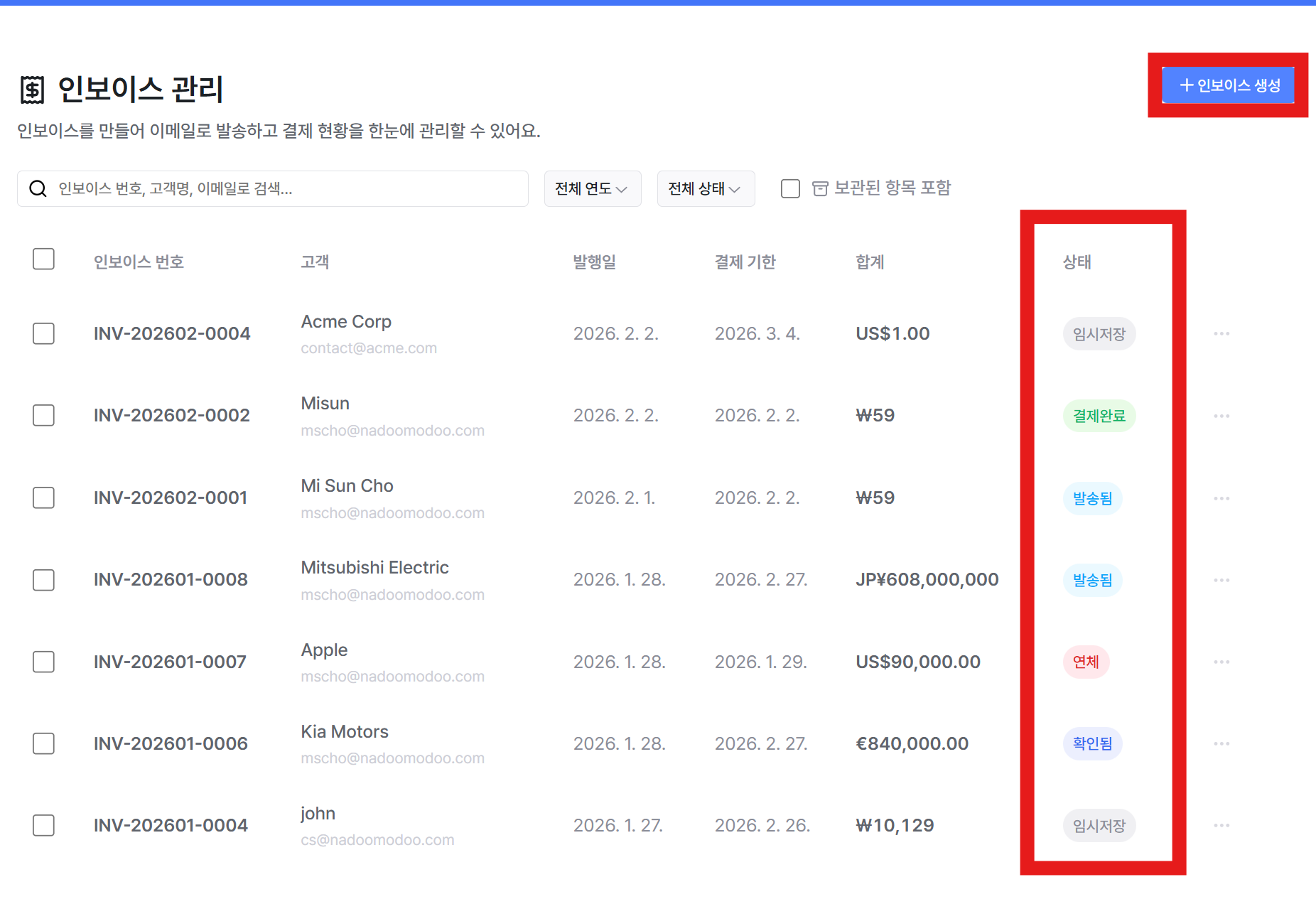Open the ellipsis menu for INV-202602-0004
The image size is (1316, 904).
[x=1221, y=333]
